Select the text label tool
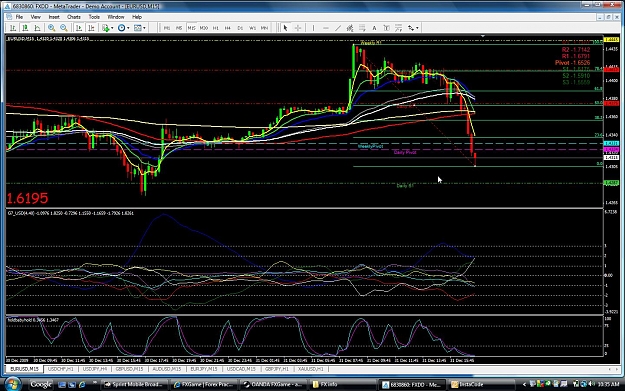The image size is (625, 391). [386, 28]
